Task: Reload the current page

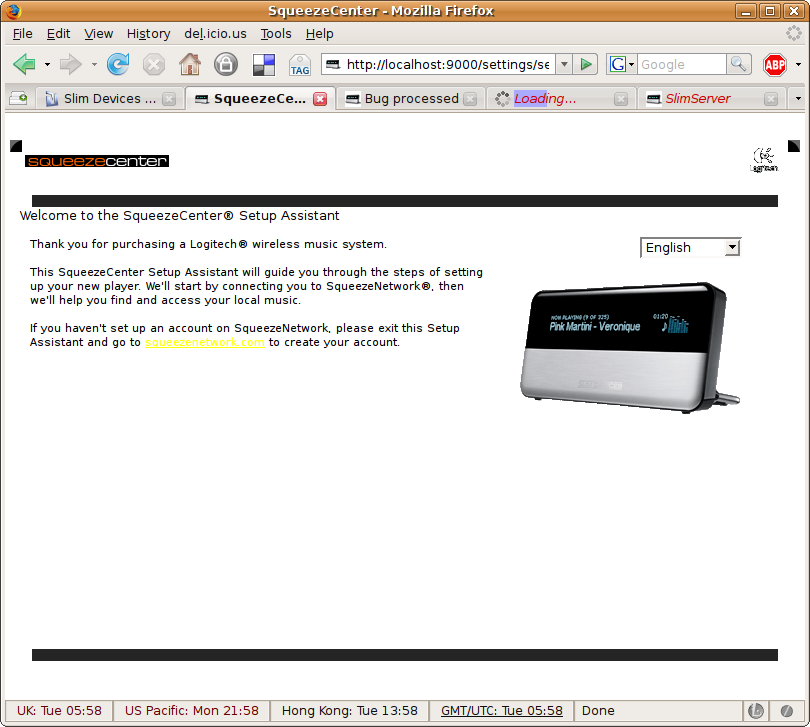Action: coord(118,65)
